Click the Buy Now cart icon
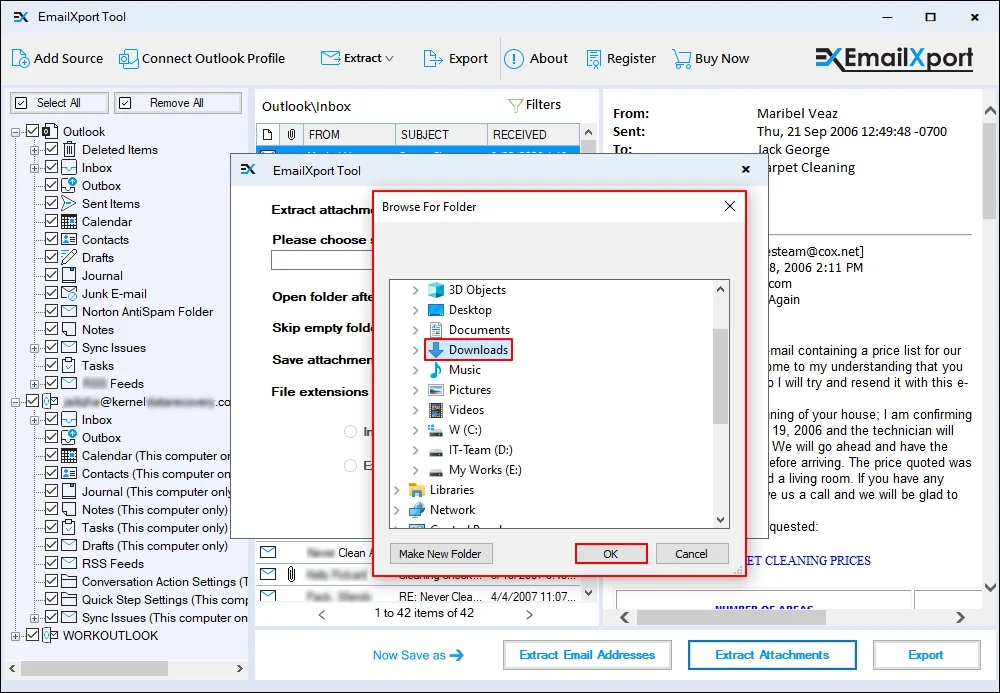 [x=681, y=58]
